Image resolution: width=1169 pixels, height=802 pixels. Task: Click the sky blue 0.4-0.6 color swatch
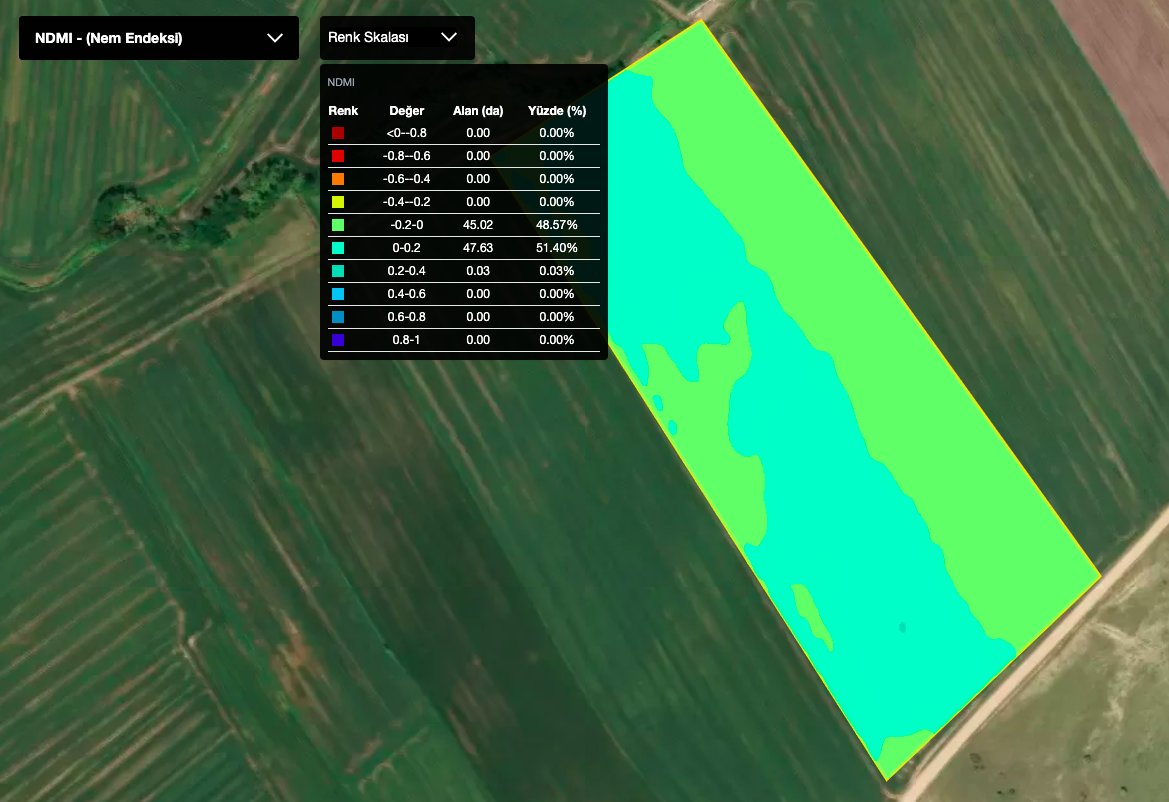[338, 294]
